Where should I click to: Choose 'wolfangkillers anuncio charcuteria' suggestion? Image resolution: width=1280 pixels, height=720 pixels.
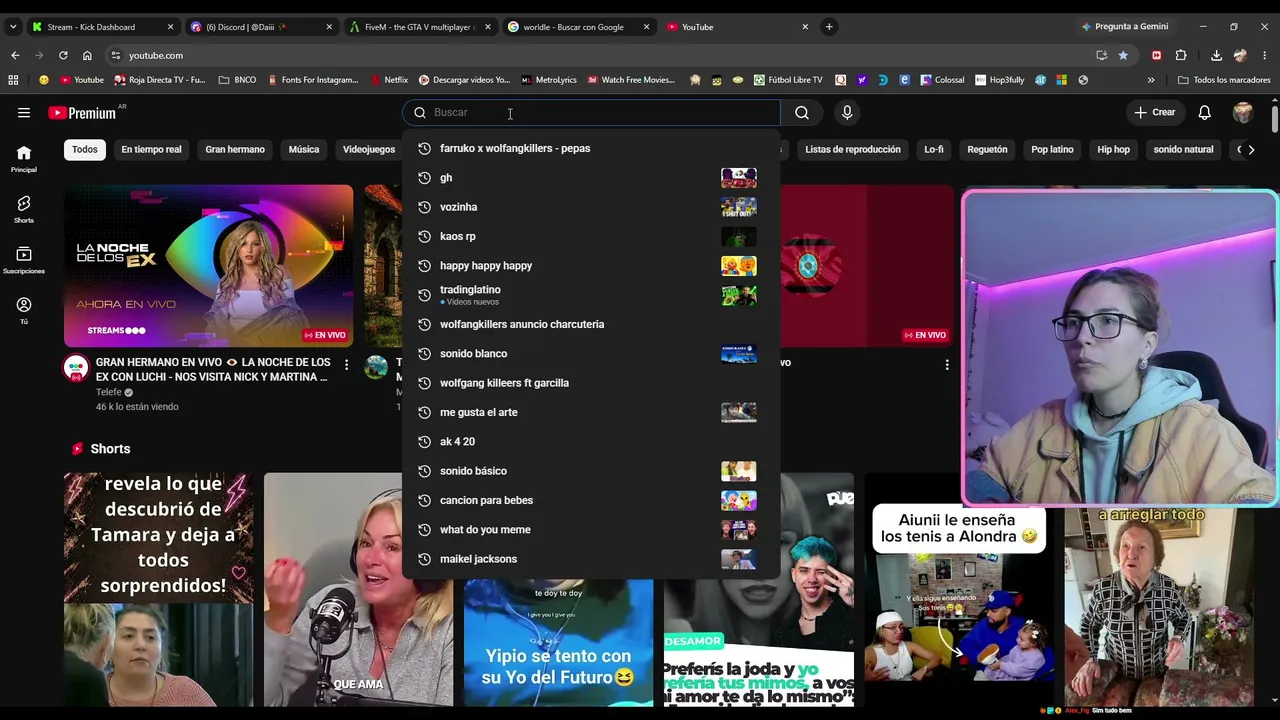point(591,324)
